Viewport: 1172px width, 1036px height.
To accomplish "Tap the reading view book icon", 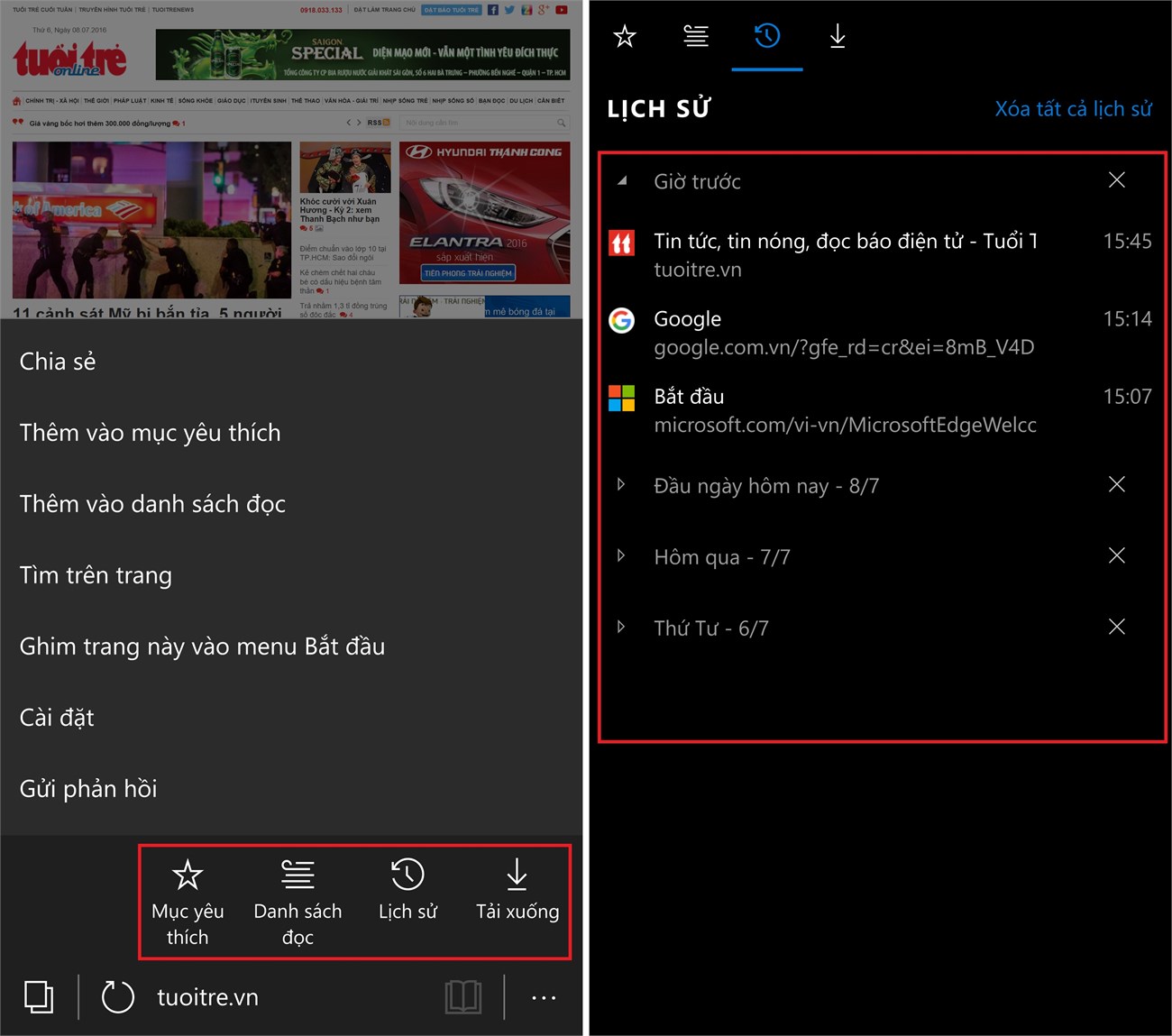I will 463,997.
